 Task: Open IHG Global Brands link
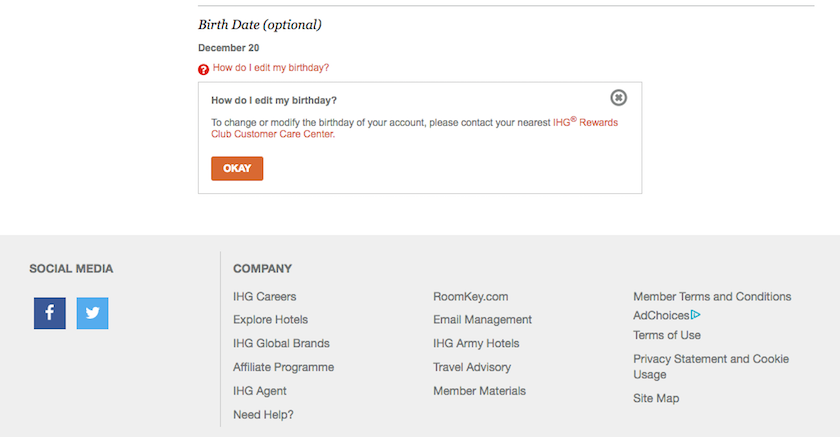point(281,343)
